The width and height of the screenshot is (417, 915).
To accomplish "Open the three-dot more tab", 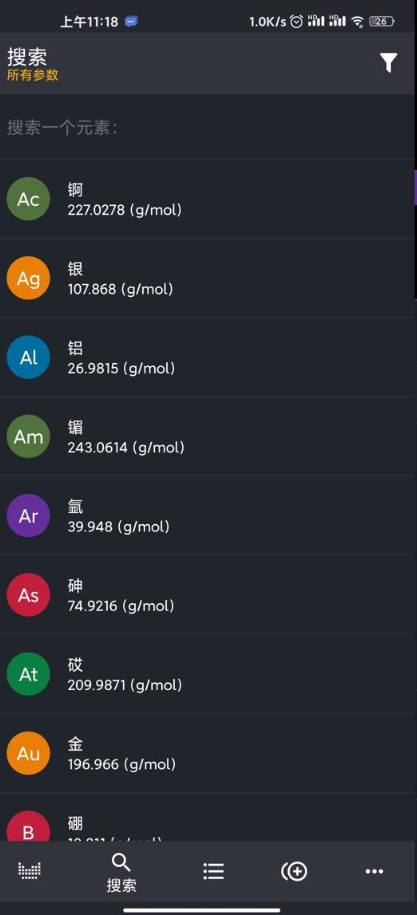I will (374, 871).
